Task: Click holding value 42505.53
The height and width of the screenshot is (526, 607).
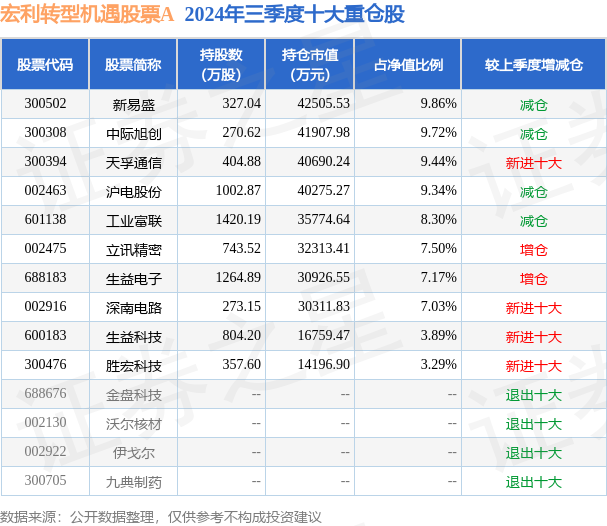Action: point(324,104)
